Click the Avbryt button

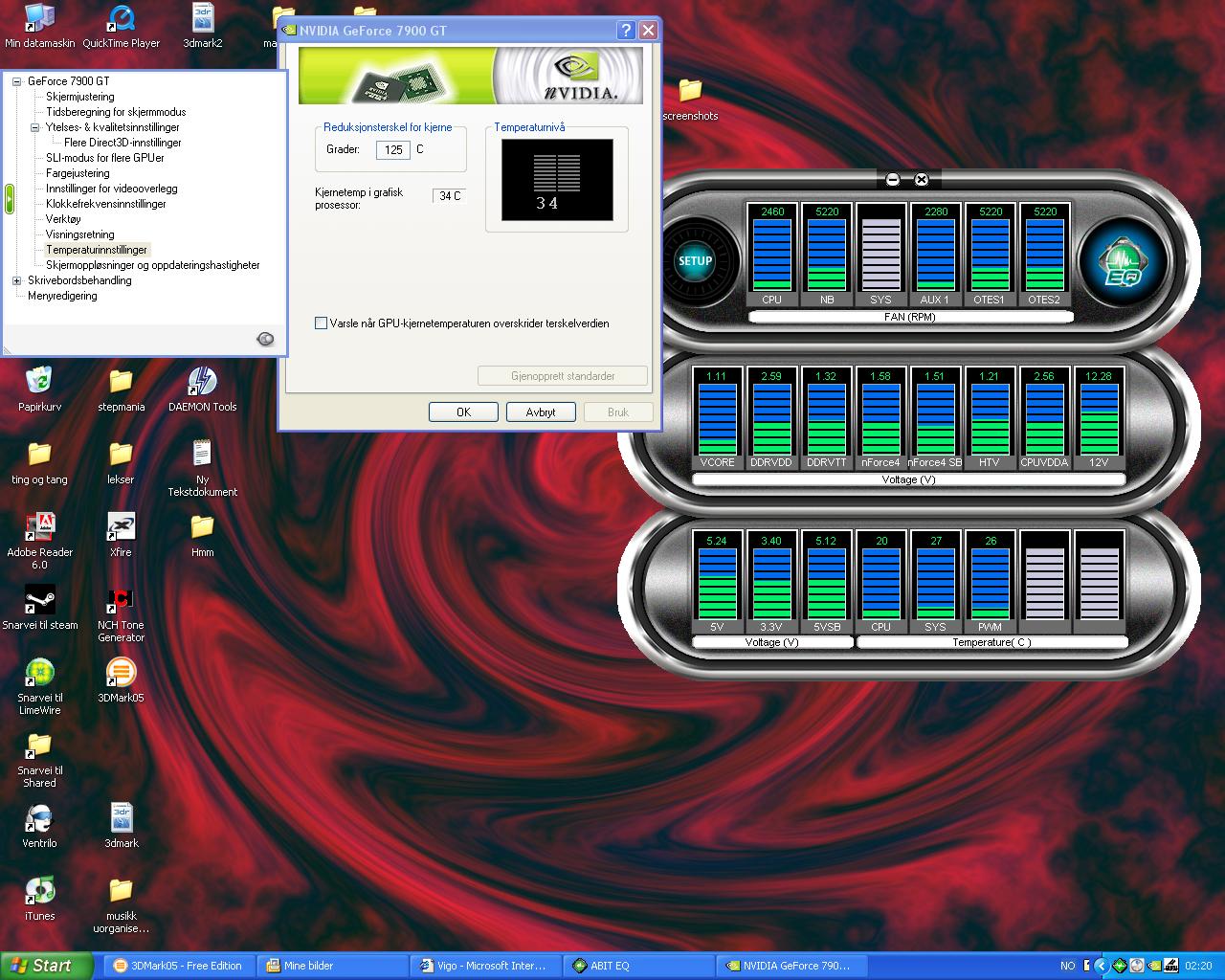(541, 412)
